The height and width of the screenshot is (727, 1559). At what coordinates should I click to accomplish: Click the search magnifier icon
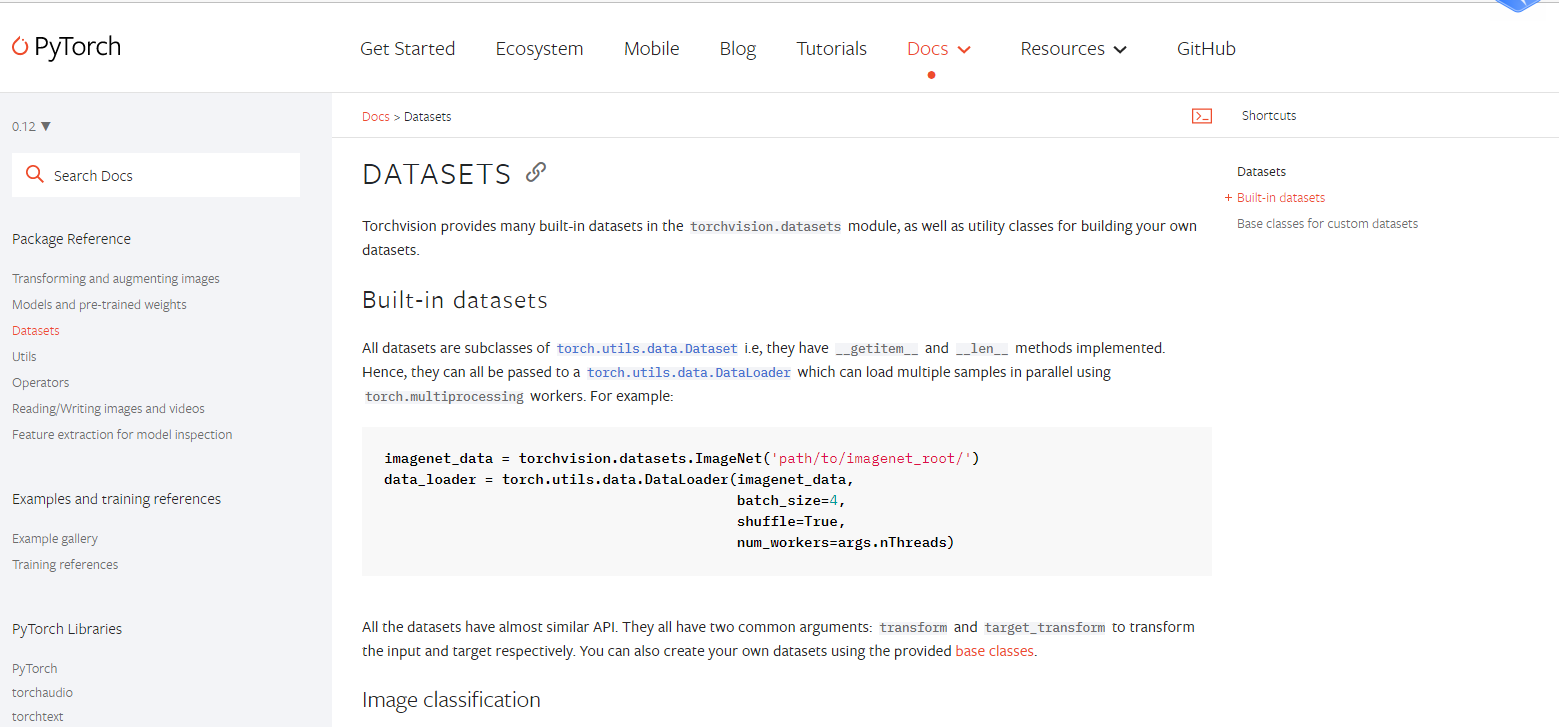pos(34,175)
